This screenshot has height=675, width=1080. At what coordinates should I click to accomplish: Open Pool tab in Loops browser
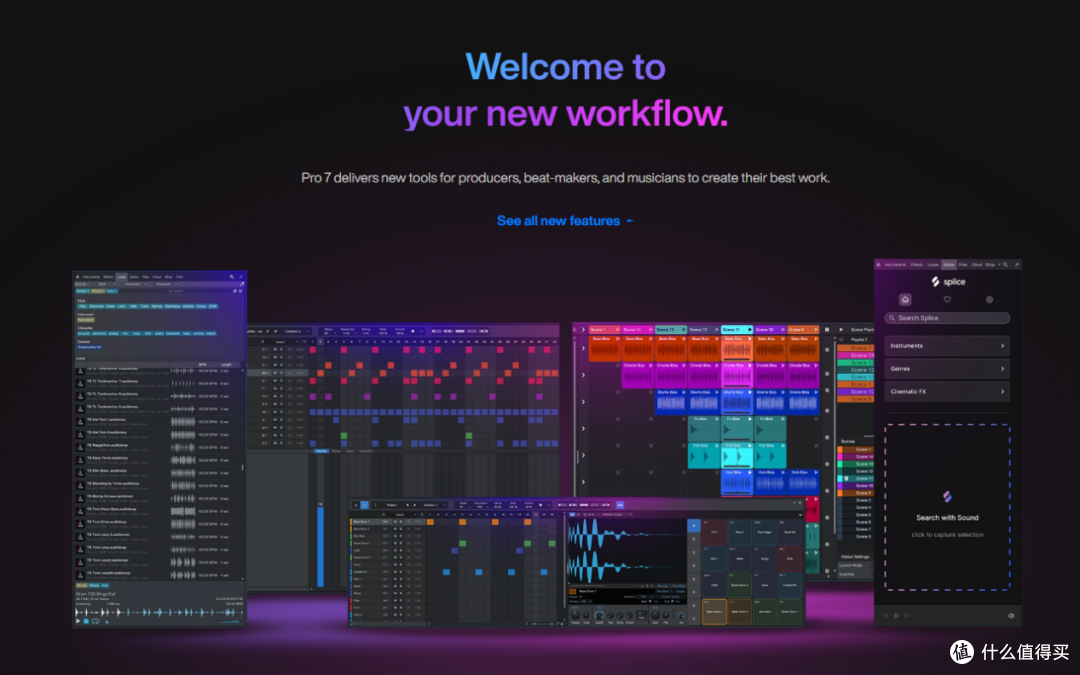point(179,277)
